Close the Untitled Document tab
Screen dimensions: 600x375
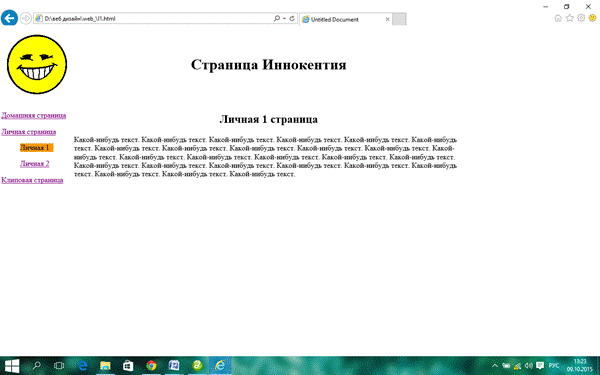[x=387, y=19]
